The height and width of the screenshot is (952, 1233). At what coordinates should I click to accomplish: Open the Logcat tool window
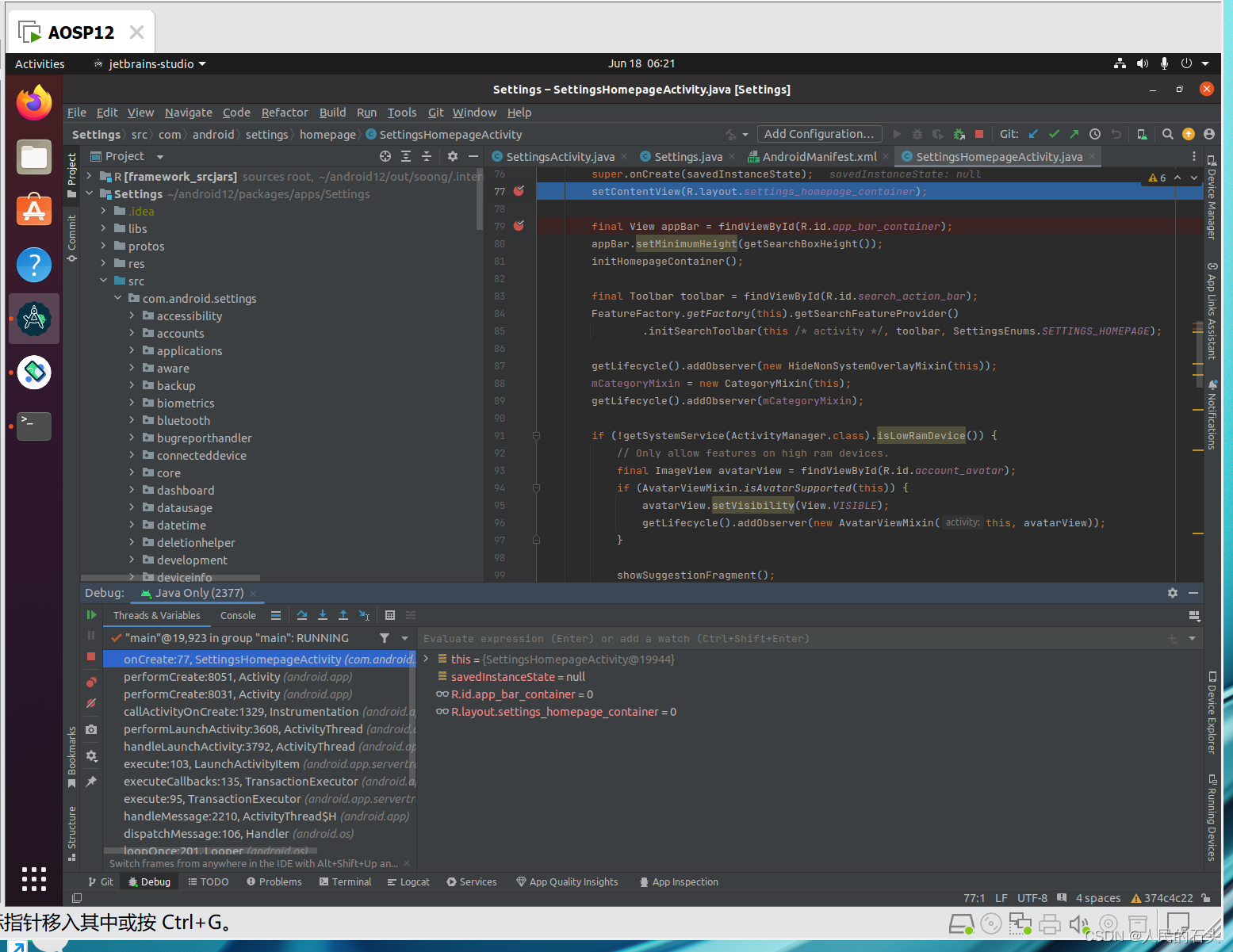click(x=408, y=881)
